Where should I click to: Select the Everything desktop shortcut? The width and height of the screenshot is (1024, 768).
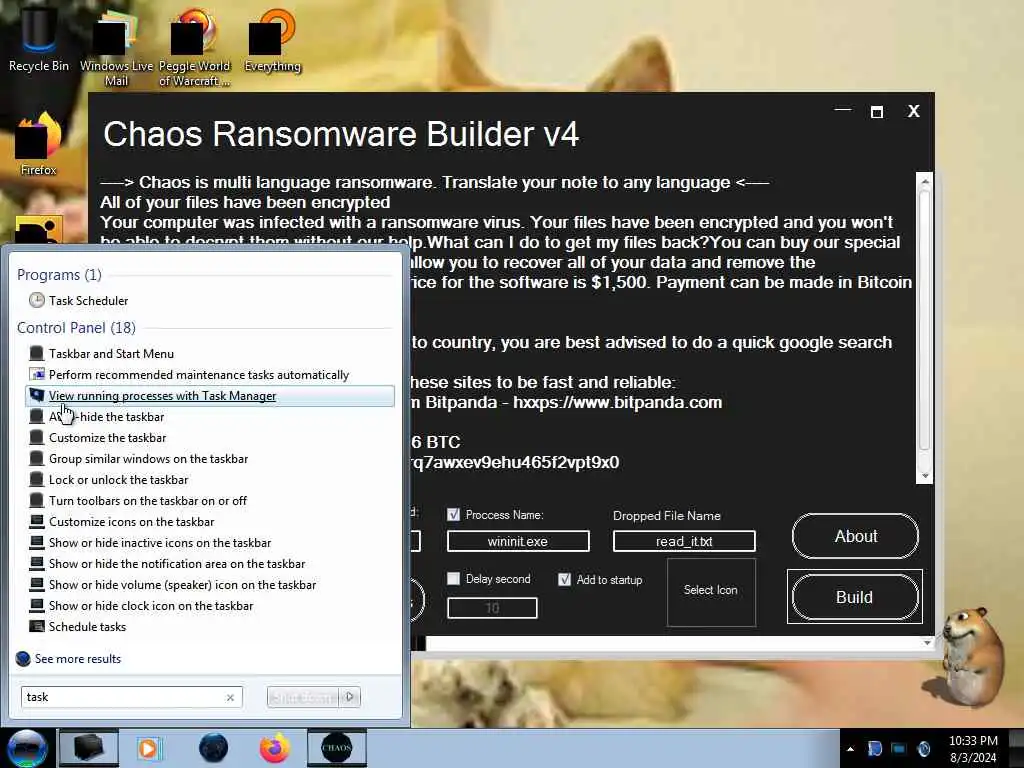coord(272,39)
